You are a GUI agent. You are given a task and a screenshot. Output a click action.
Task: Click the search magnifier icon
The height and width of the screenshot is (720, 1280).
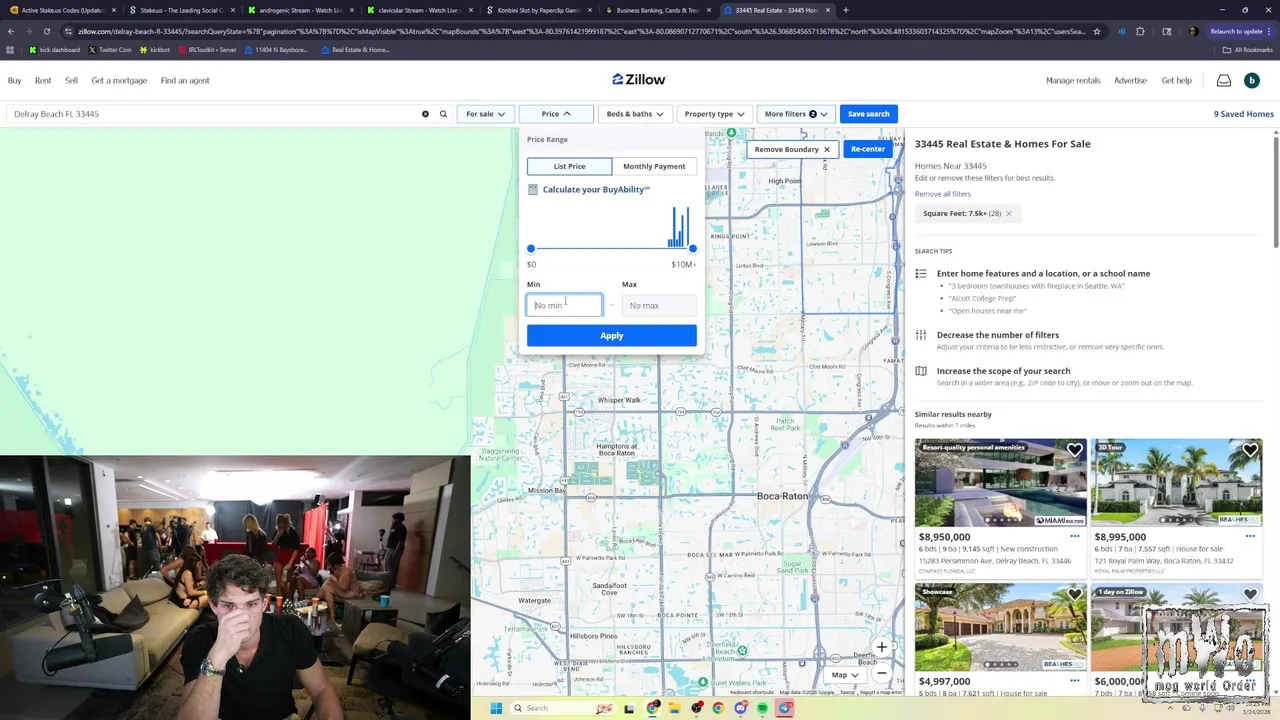(443, 114)
